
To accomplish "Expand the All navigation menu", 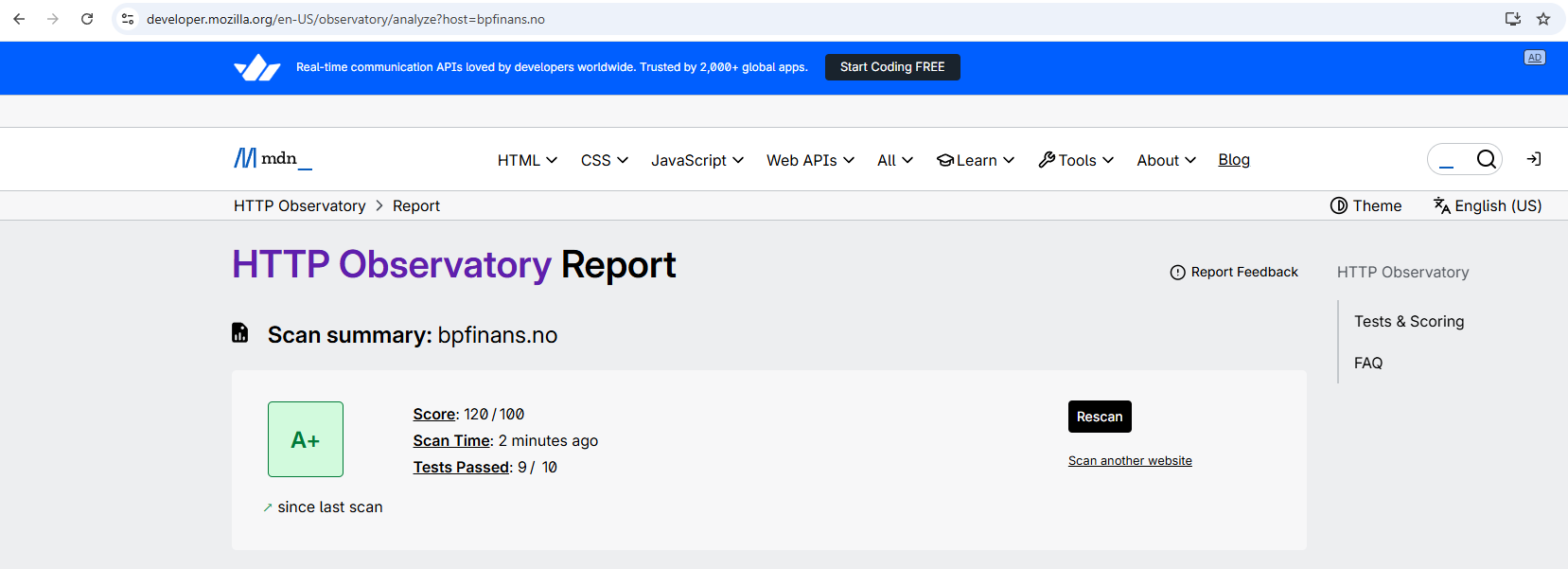I will pos(895,160).
